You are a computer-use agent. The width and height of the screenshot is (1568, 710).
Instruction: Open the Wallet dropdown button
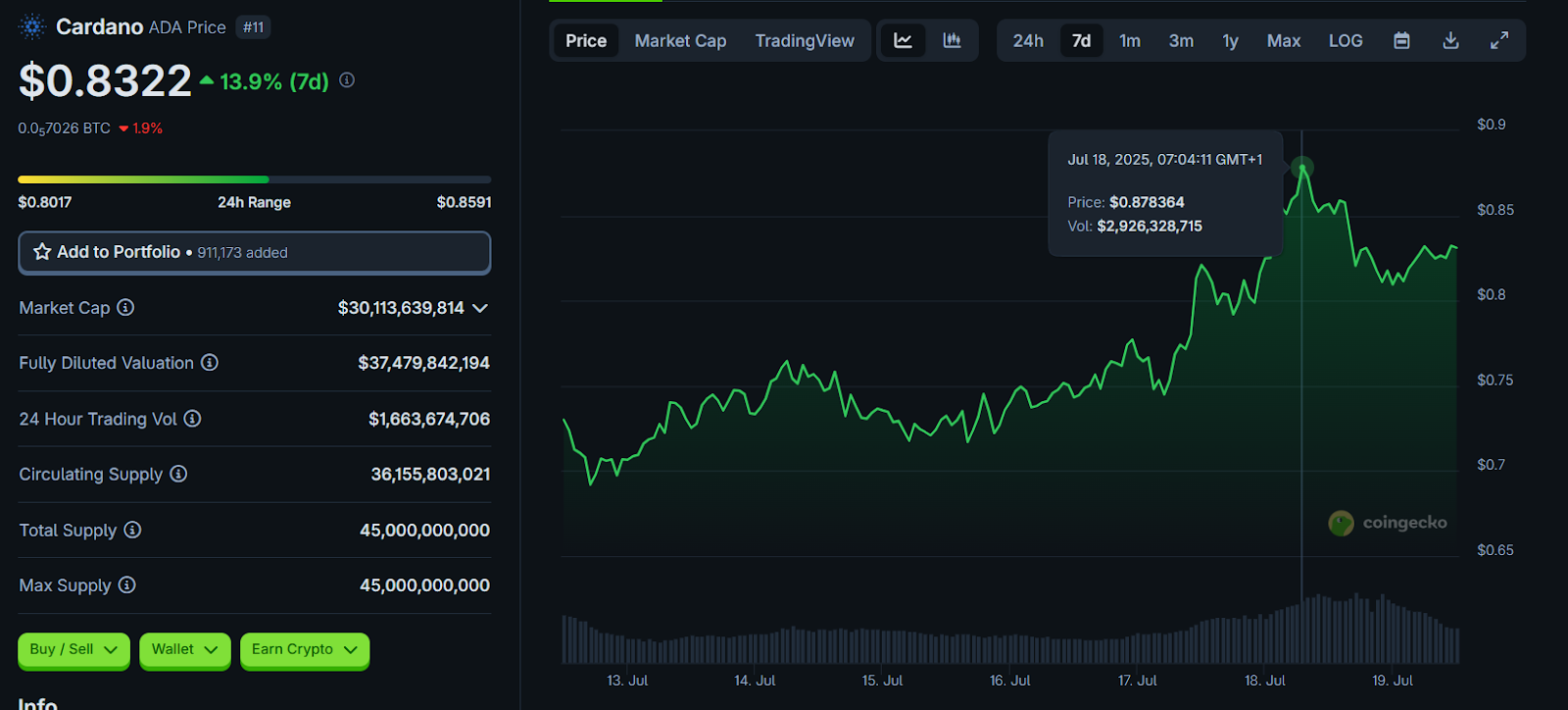coord(184,649)
